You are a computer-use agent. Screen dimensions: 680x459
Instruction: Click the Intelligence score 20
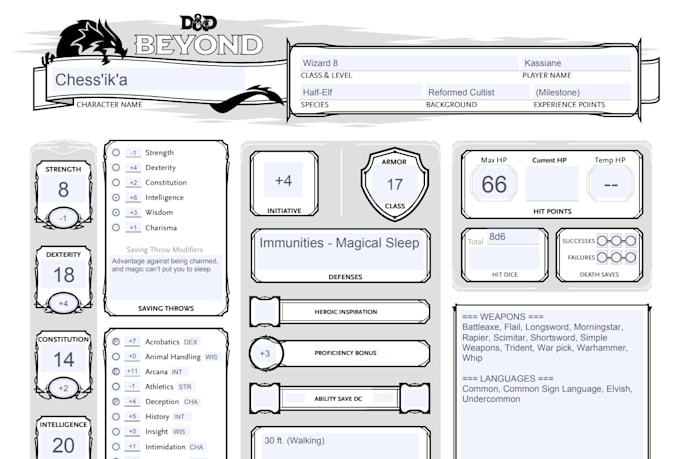pos(63,446)
